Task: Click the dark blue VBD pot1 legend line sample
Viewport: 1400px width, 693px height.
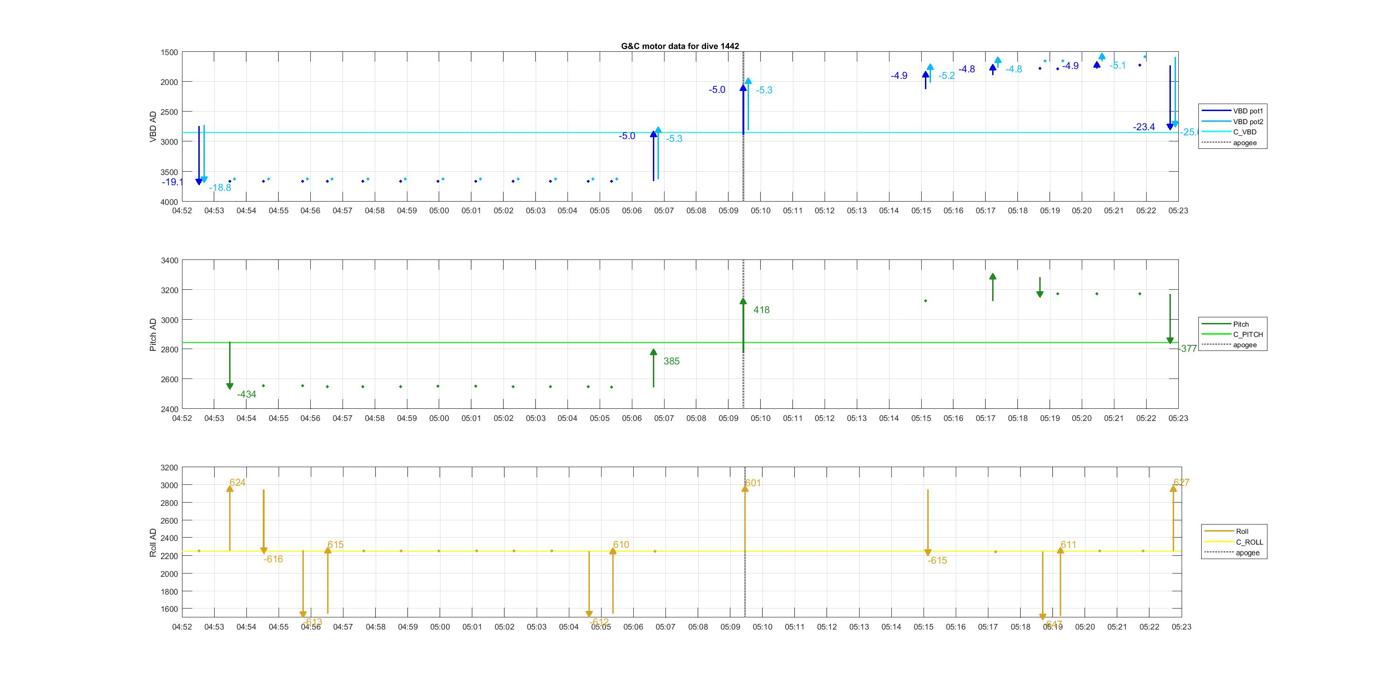Action: point(1216,110)
